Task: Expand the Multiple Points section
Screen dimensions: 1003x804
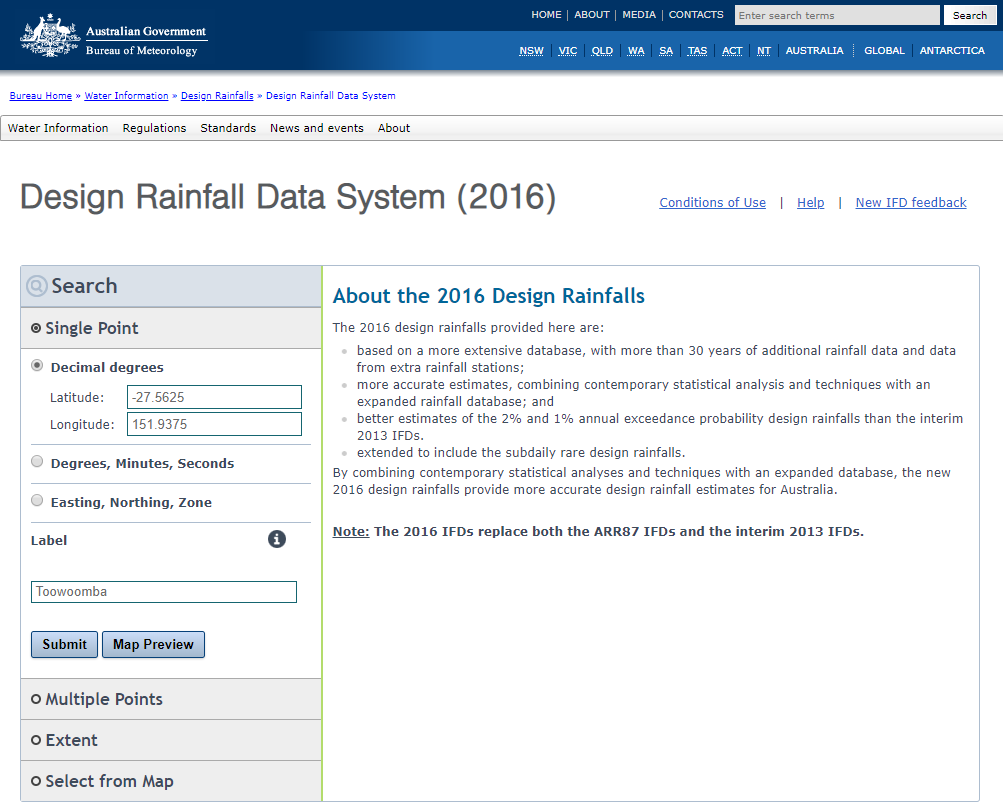Action: 171,699
